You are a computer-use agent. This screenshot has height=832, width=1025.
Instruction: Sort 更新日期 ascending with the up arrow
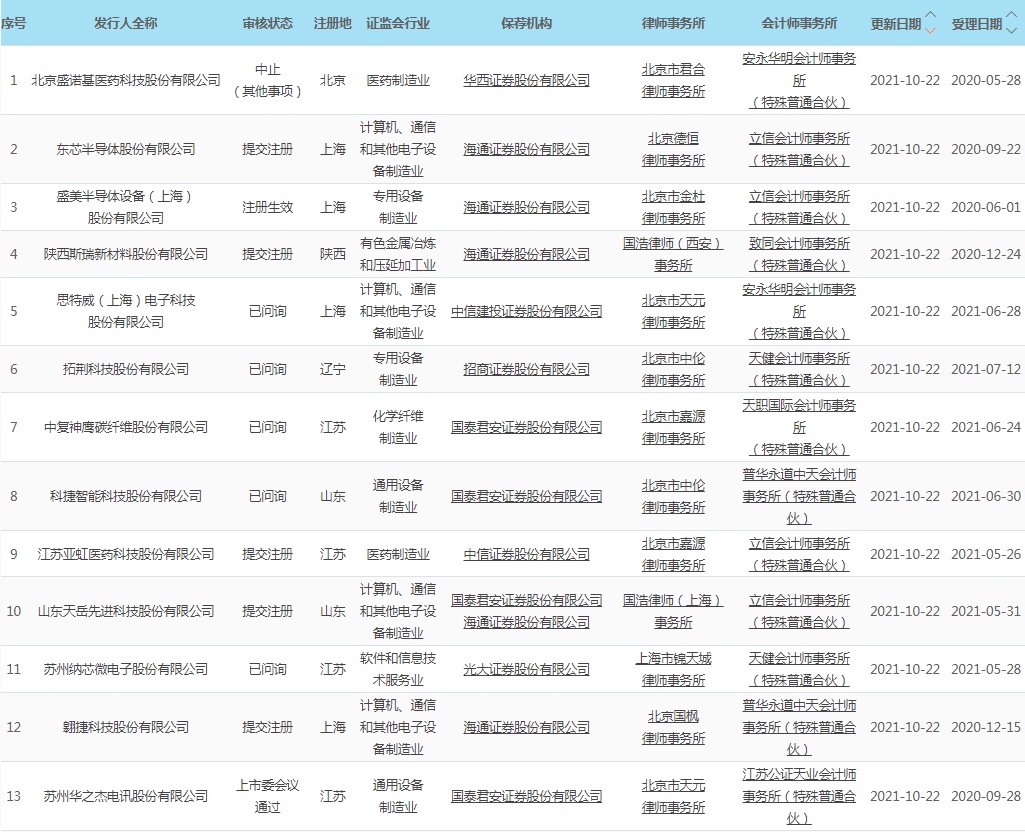pos(931,15)
